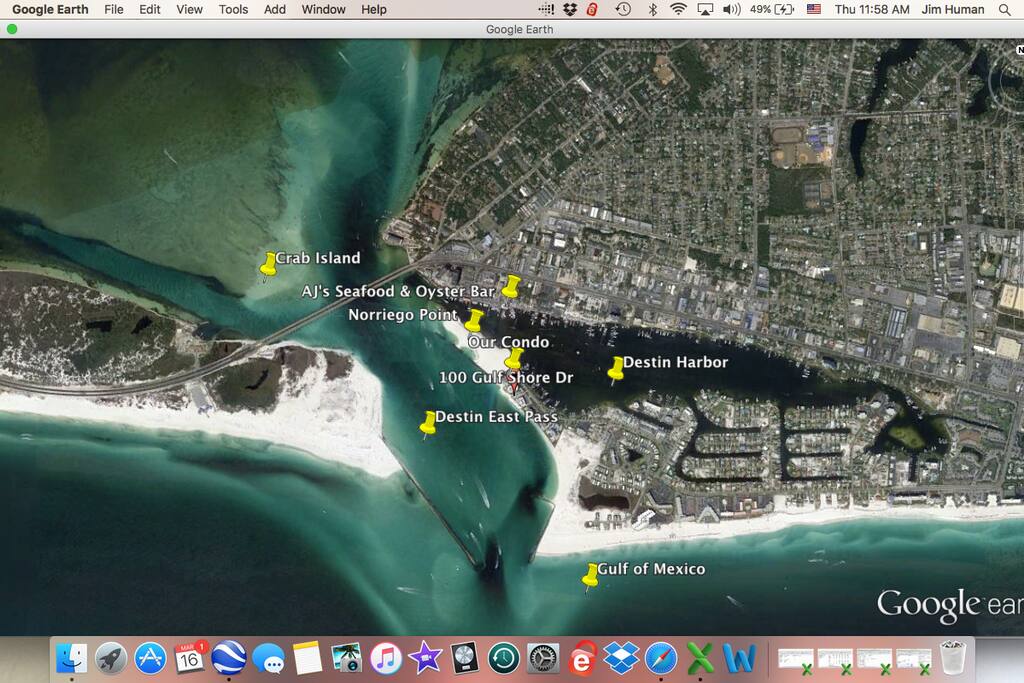
Task: Open Messages from the Dock
Action: tap(268, 658)
